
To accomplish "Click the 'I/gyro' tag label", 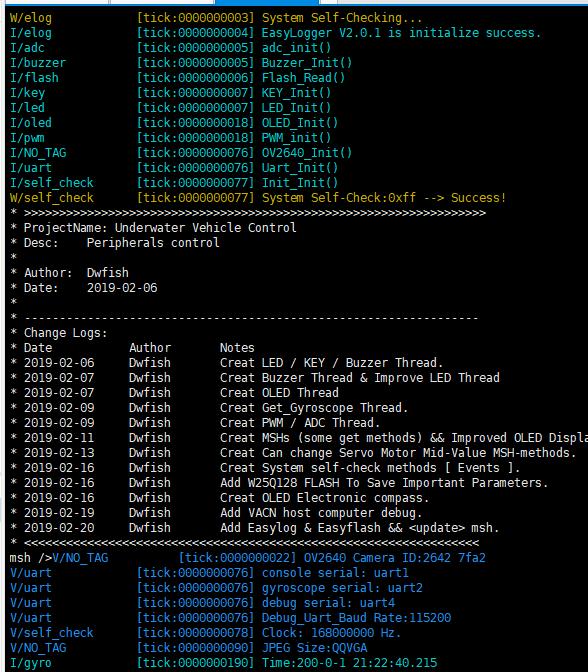I will point(31,663).
